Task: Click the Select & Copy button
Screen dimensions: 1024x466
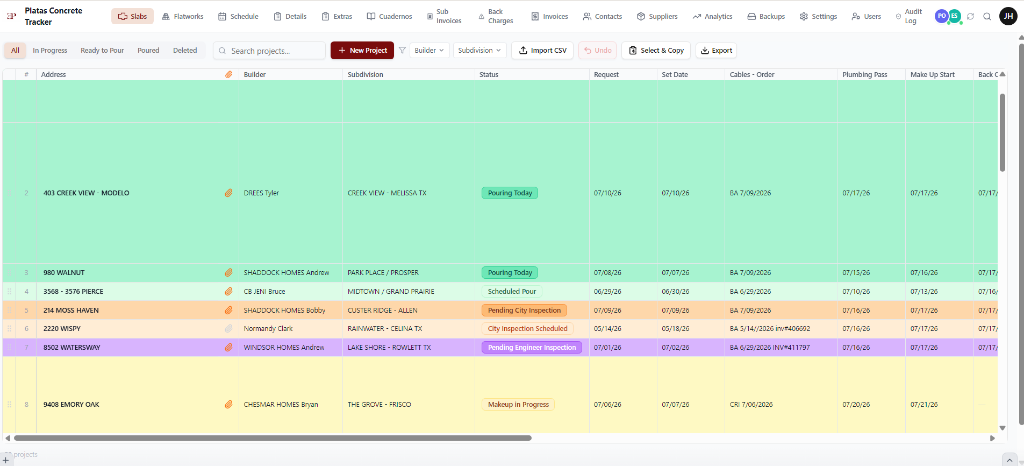Action: [x=656, y=50]
